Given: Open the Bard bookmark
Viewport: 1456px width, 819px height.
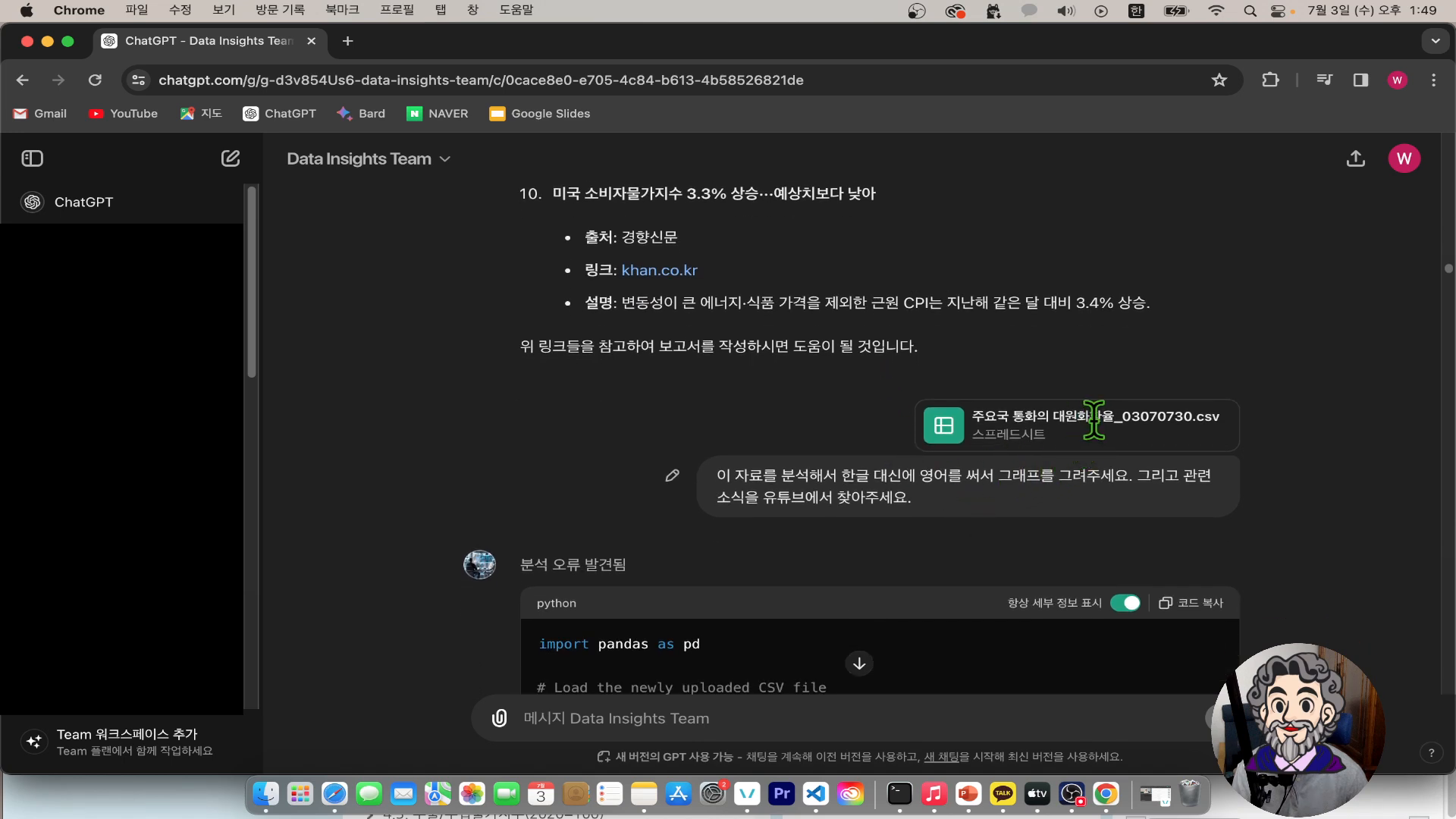Looking at the screenshot, I should pyautogui.click(x=361, y=114).
